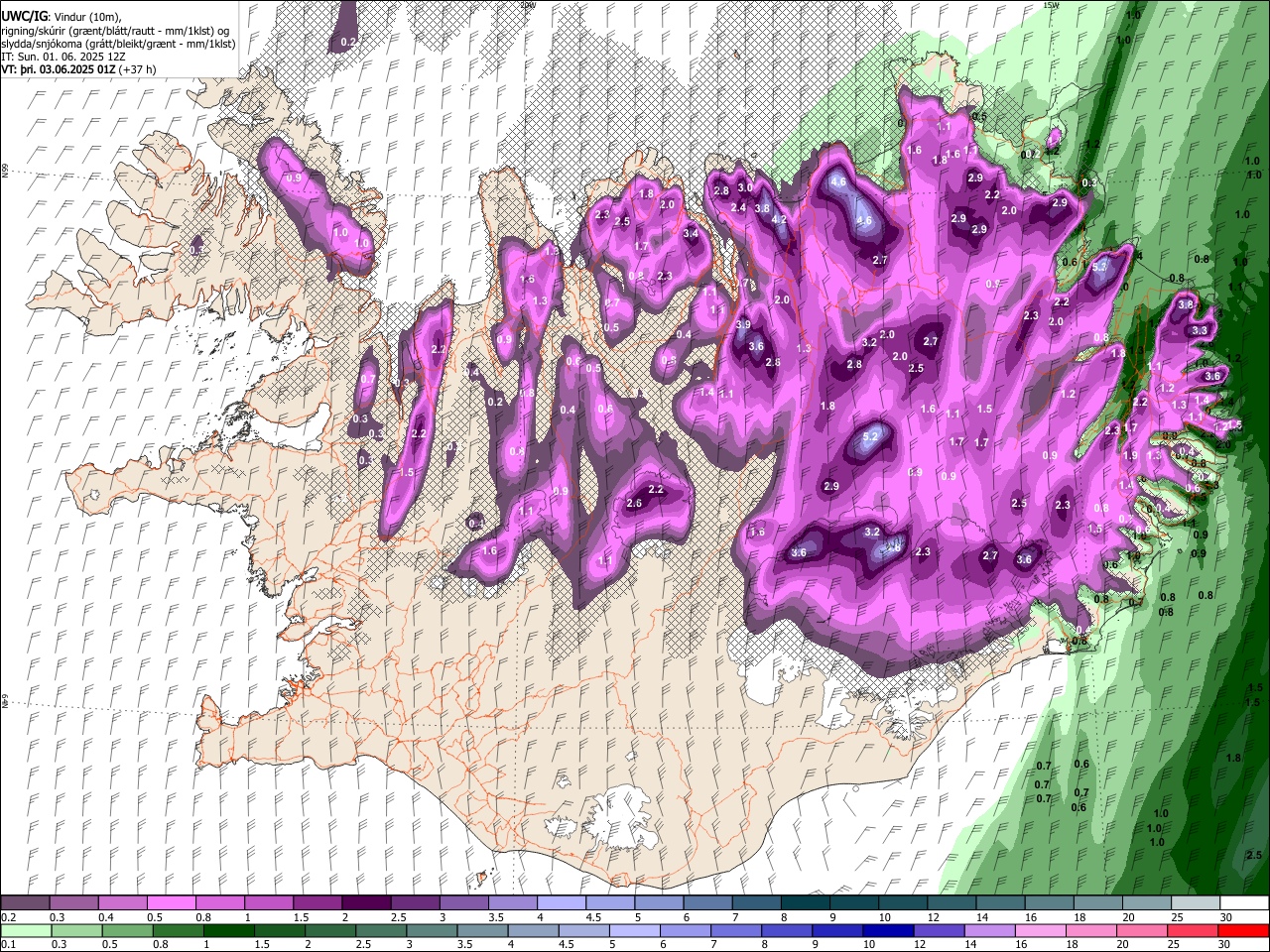
Task: Select the upper legend dark purple swatch at 2
Action: click(366, 902)
